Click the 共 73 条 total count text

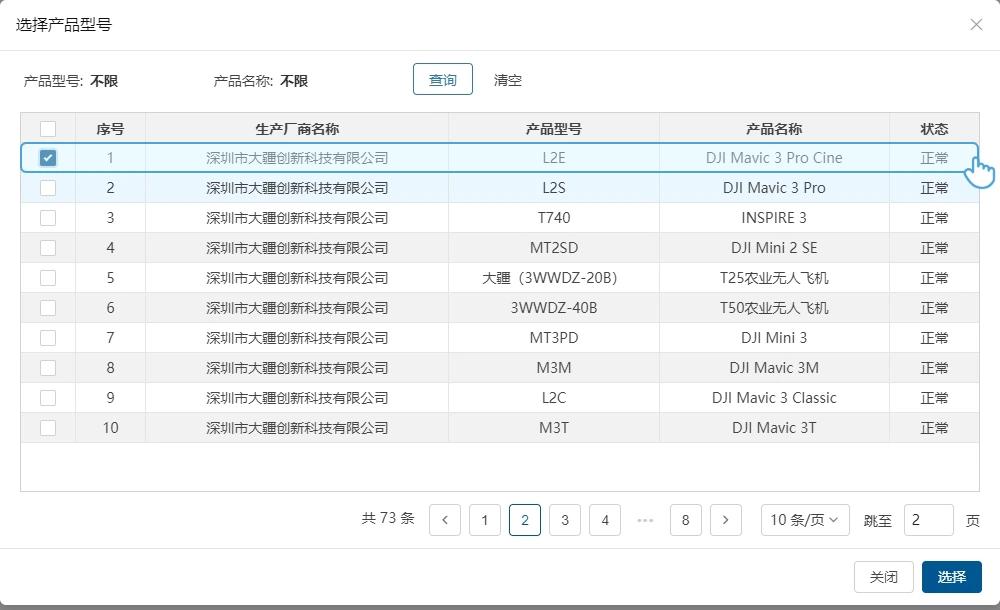(x=388, y=517)
